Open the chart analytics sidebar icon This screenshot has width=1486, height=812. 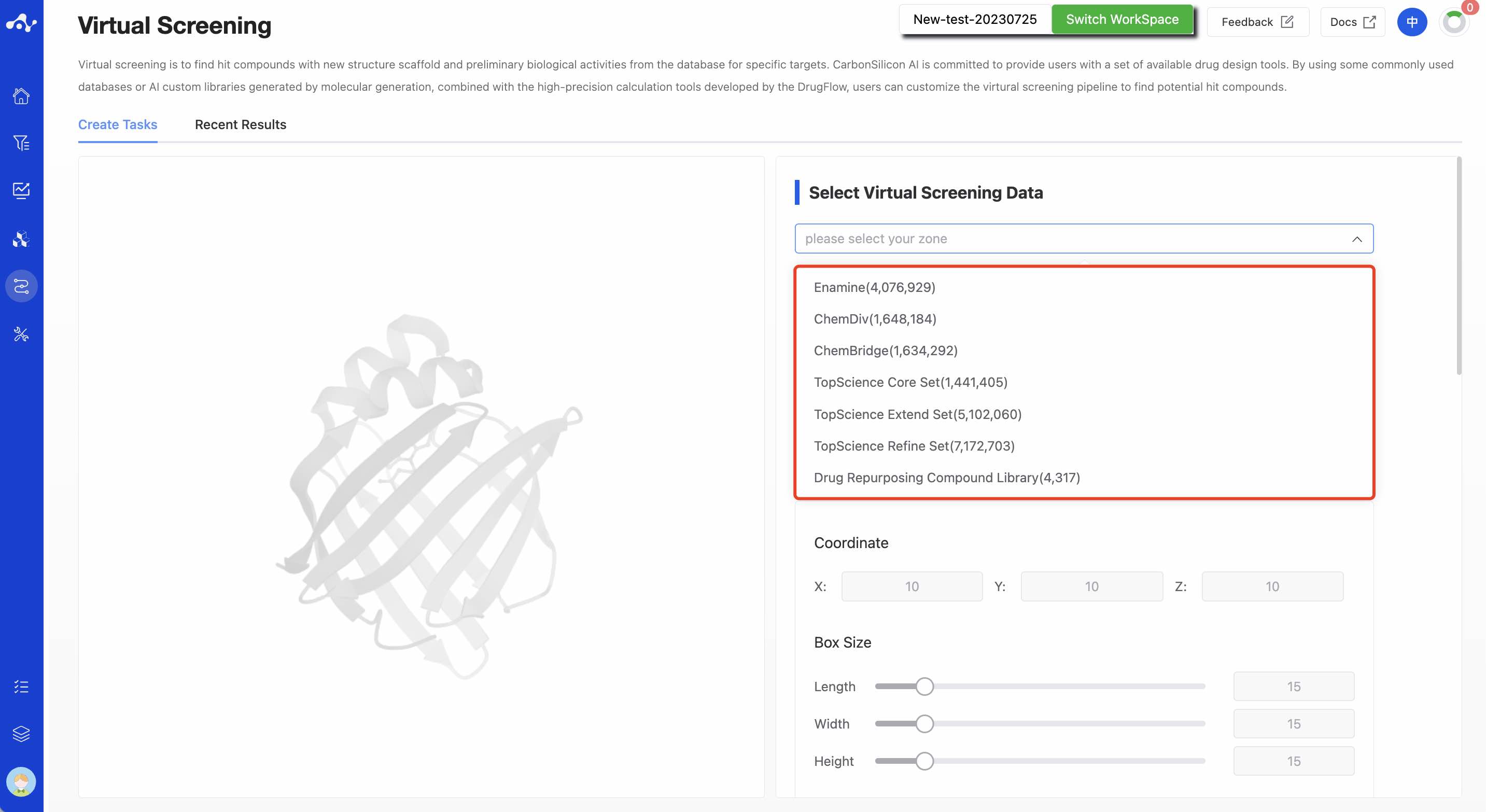coord(21,190)
